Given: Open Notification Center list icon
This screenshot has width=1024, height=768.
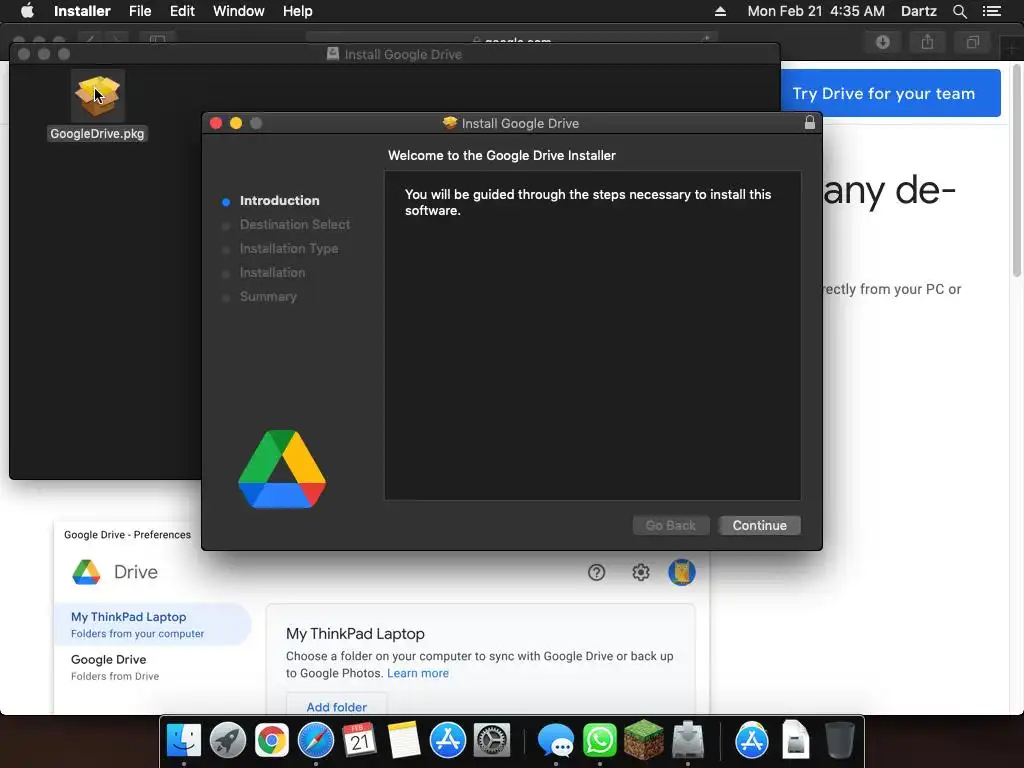Looking at the screenshot, I should click(991, 11).
